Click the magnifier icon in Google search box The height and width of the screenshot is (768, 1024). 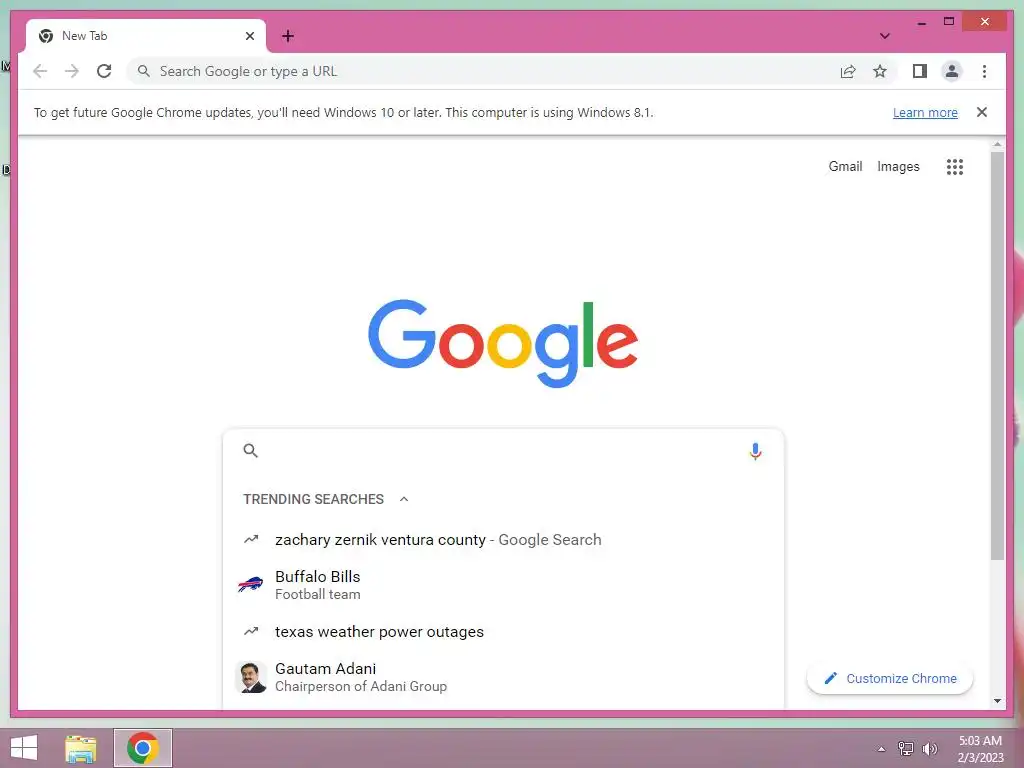pos(251,451)
